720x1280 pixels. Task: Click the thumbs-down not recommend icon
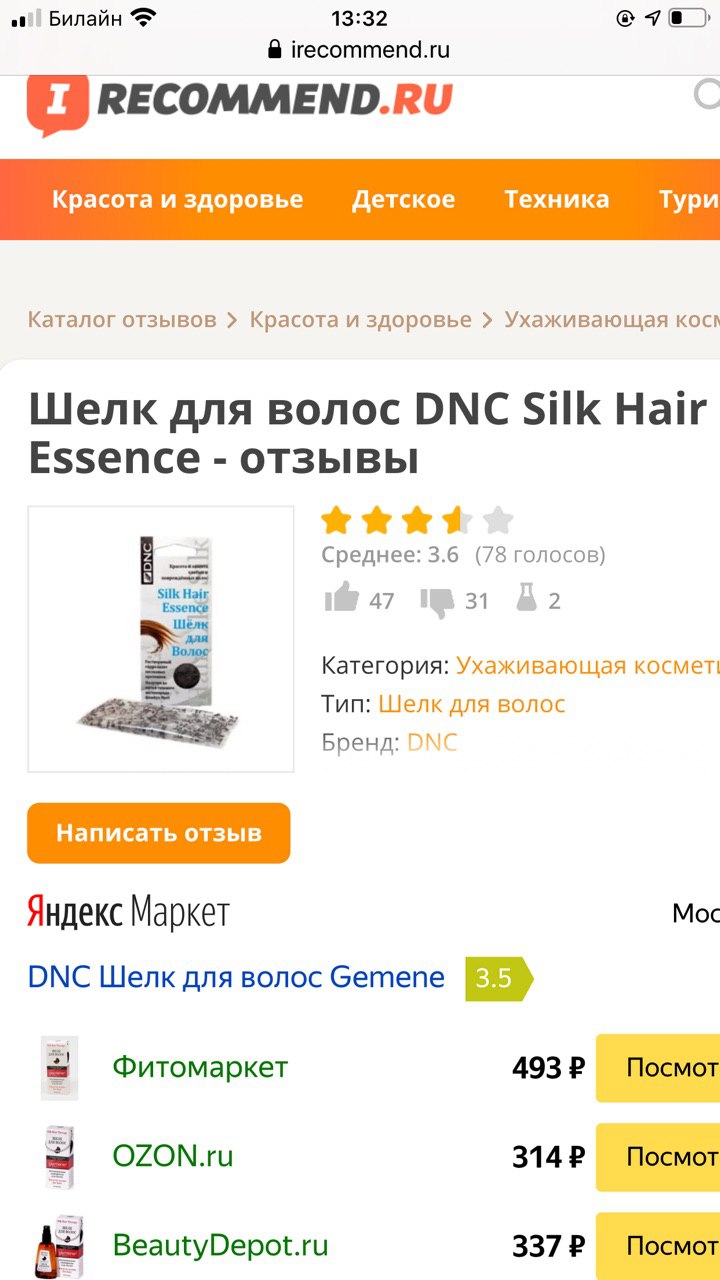(x=437, y=600)
